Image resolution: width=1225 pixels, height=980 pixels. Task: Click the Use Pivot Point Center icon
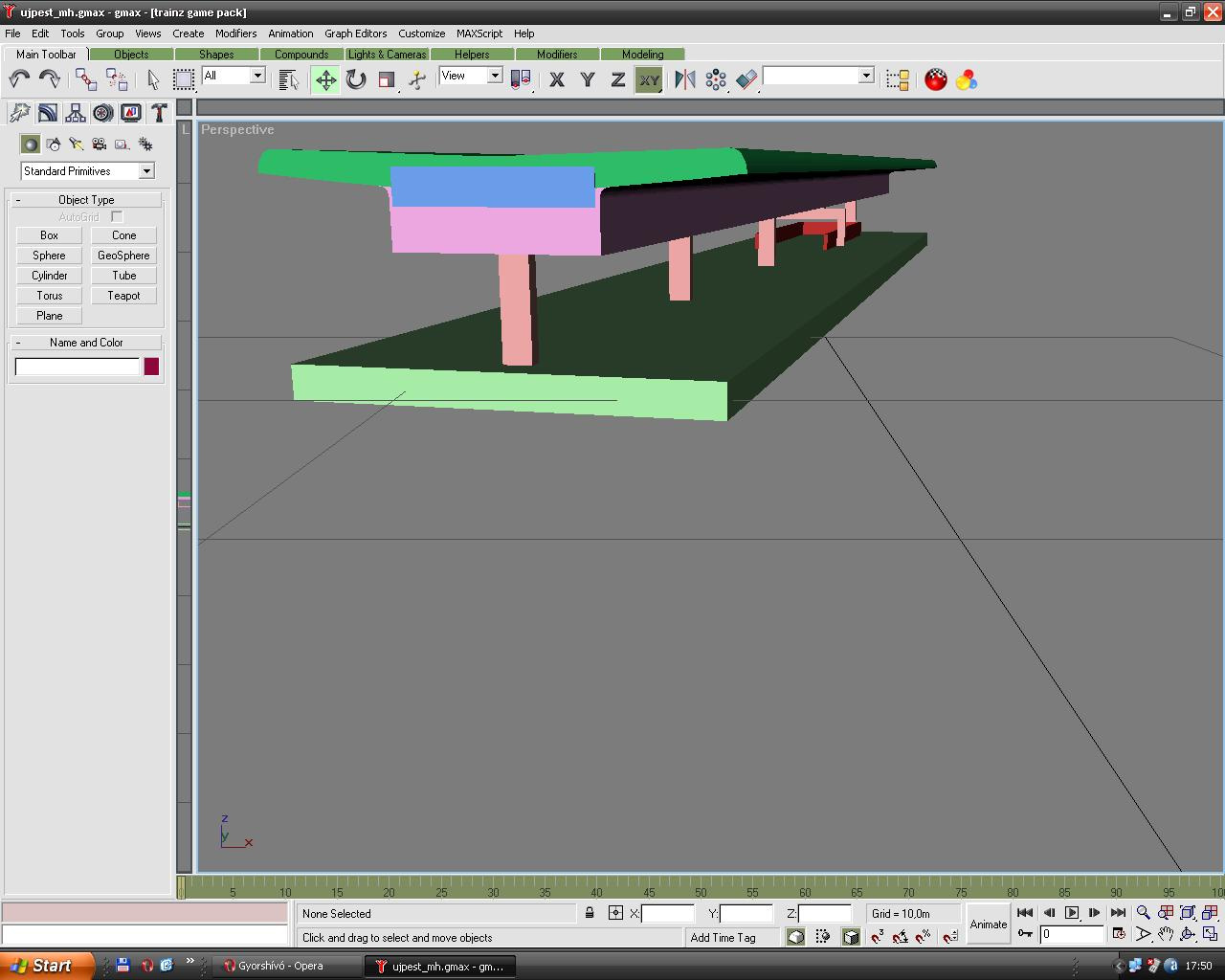coord(521,79)
